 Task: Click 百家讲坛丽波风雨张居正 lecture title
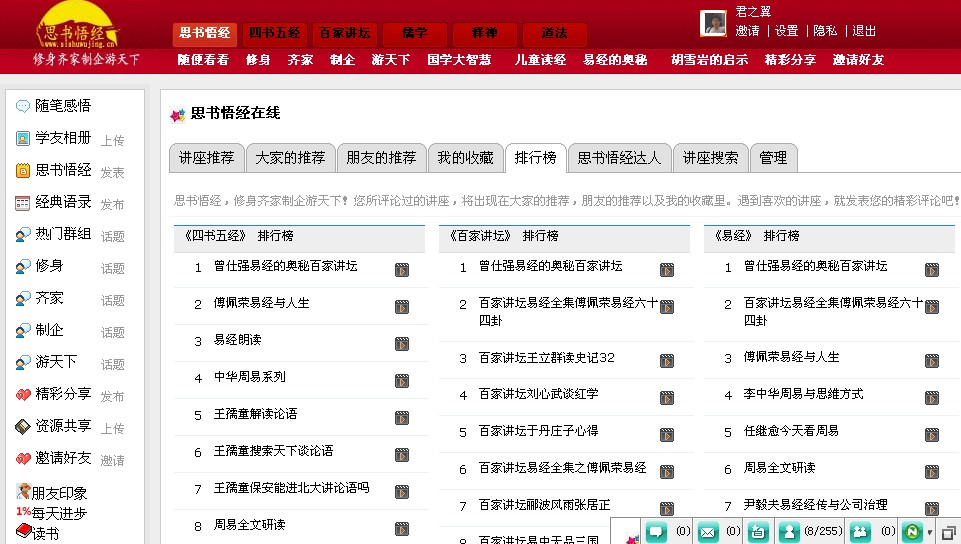click(x=544, y=505)
